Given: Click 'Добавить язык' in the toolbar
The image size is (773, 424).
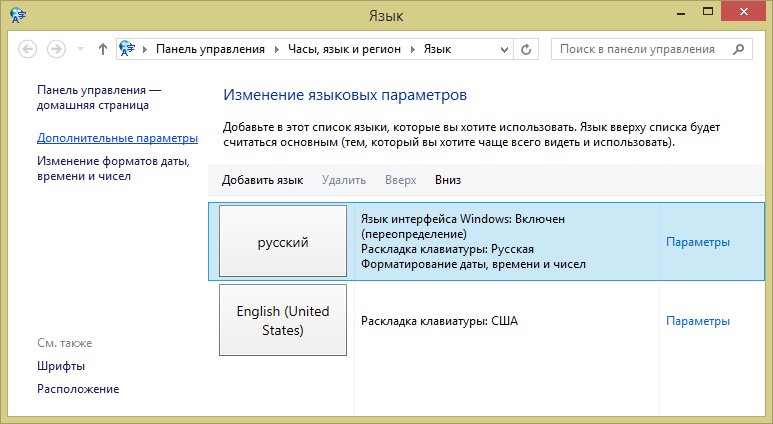Looking at the screenshot, I should [262, 180].
